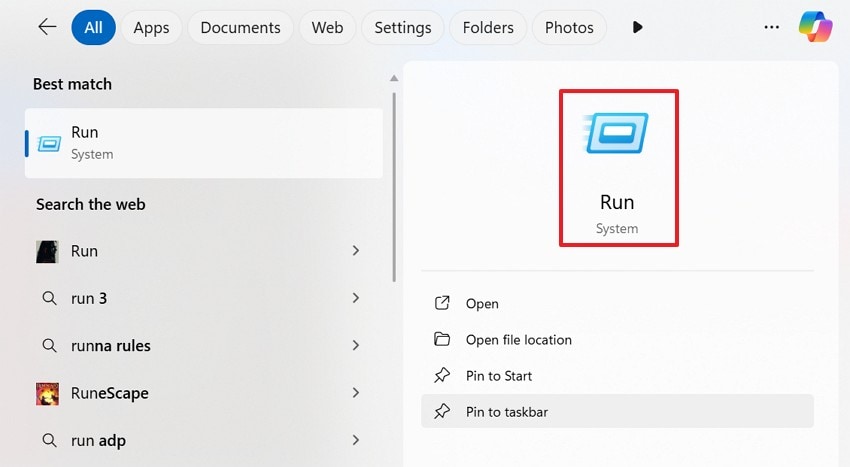Expand the run 3 suggestion chevron
Image resolution: width=850 pixels, height=467 pixels.
coord(356,298)
